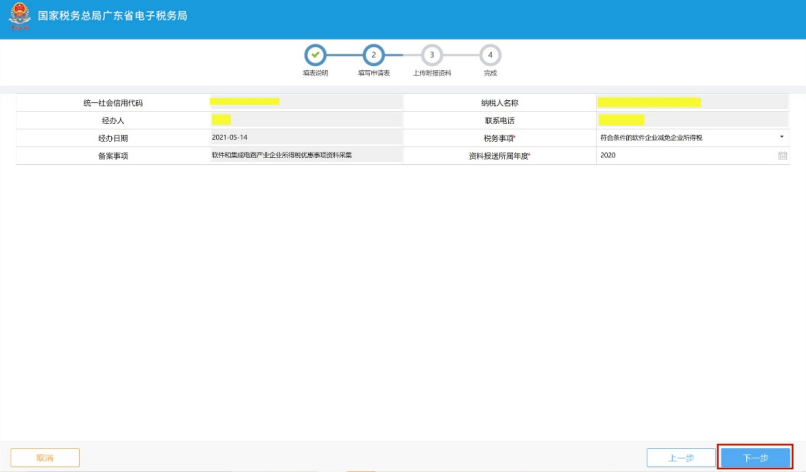Screen dimensions: 806x472
Task: Click the 纳税人名称 field
Action: click(692, 102)
